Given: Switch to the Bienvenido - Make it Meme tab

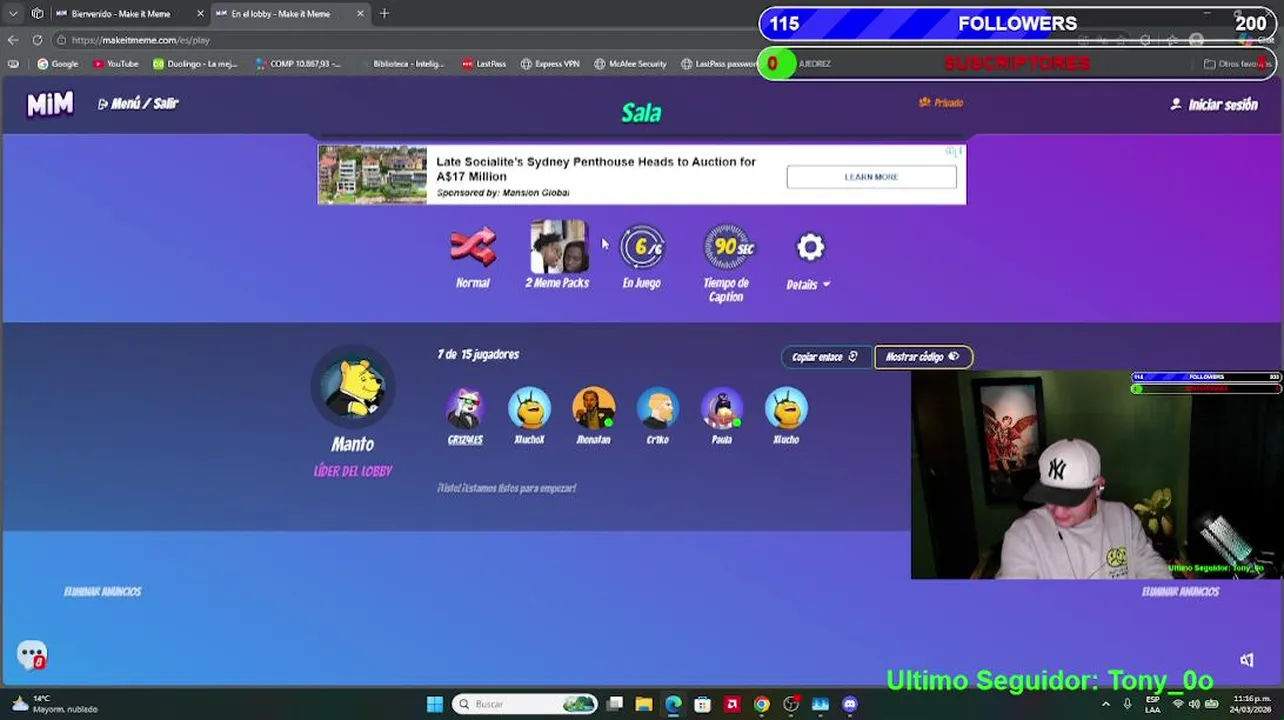Looking at the screenshot, I should 120,14.
